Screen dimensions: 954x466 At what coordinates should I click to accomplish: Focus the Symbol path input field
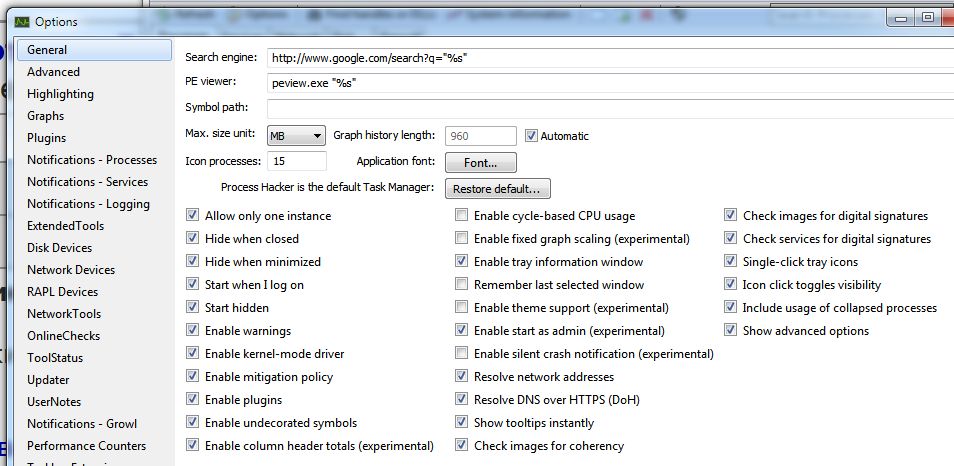tap(600, 108)
